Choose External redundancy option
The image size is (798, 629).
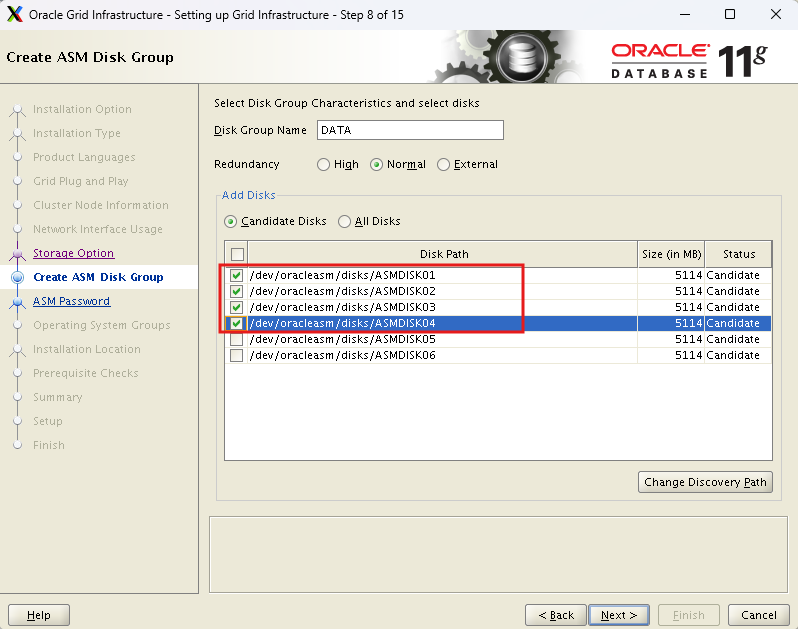click(x=467, y=164)
